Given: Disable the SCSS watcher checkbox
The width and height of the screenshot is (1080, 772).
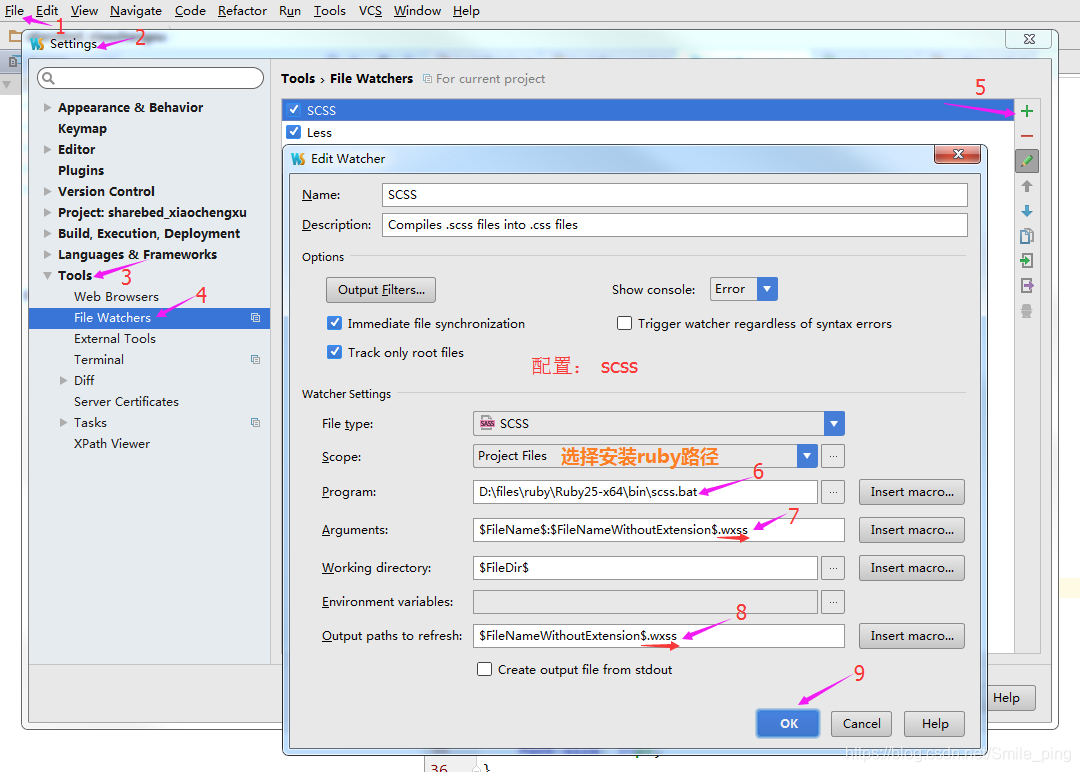Looking at the screenshot, I should point(294,109).
